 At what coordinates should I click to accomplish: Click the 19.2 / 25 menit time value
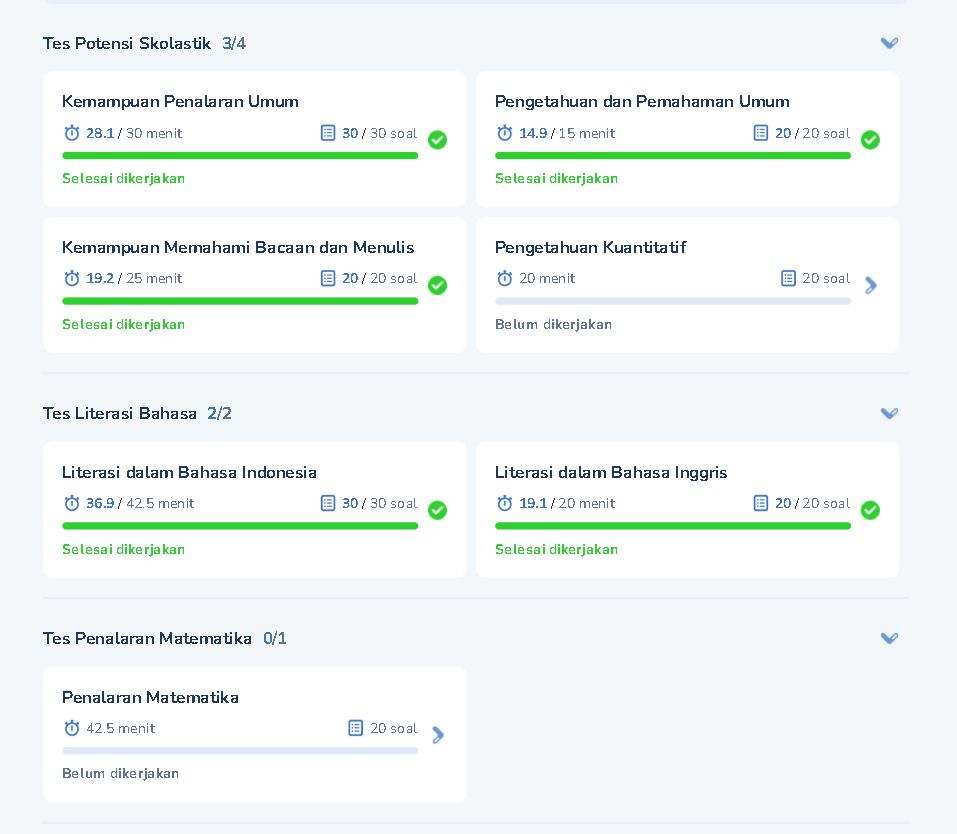(134, 278)
